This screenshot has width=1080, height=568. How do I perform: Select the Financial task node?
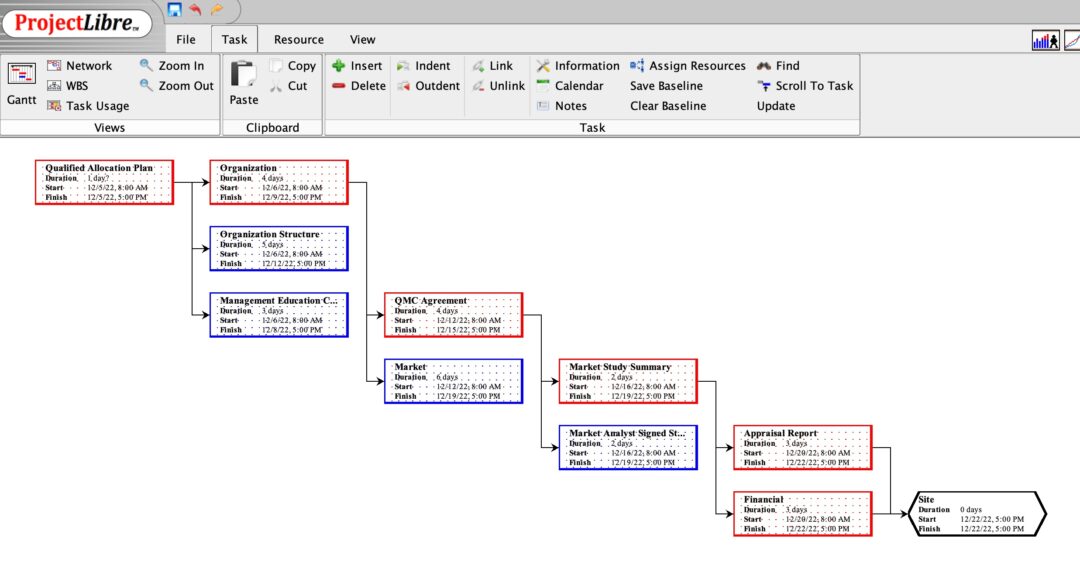point(802,514)
